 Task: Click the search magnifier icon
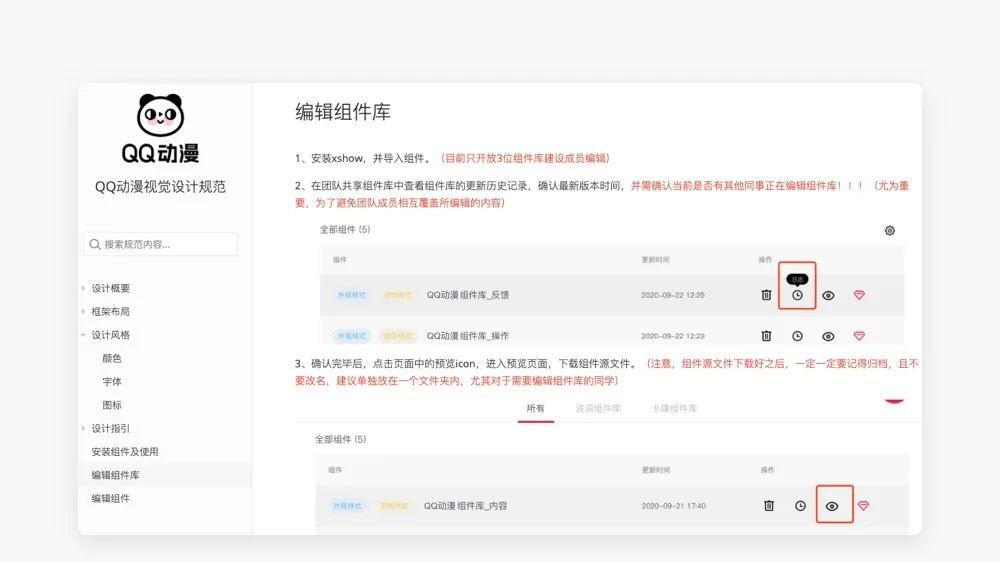[95, 244]
